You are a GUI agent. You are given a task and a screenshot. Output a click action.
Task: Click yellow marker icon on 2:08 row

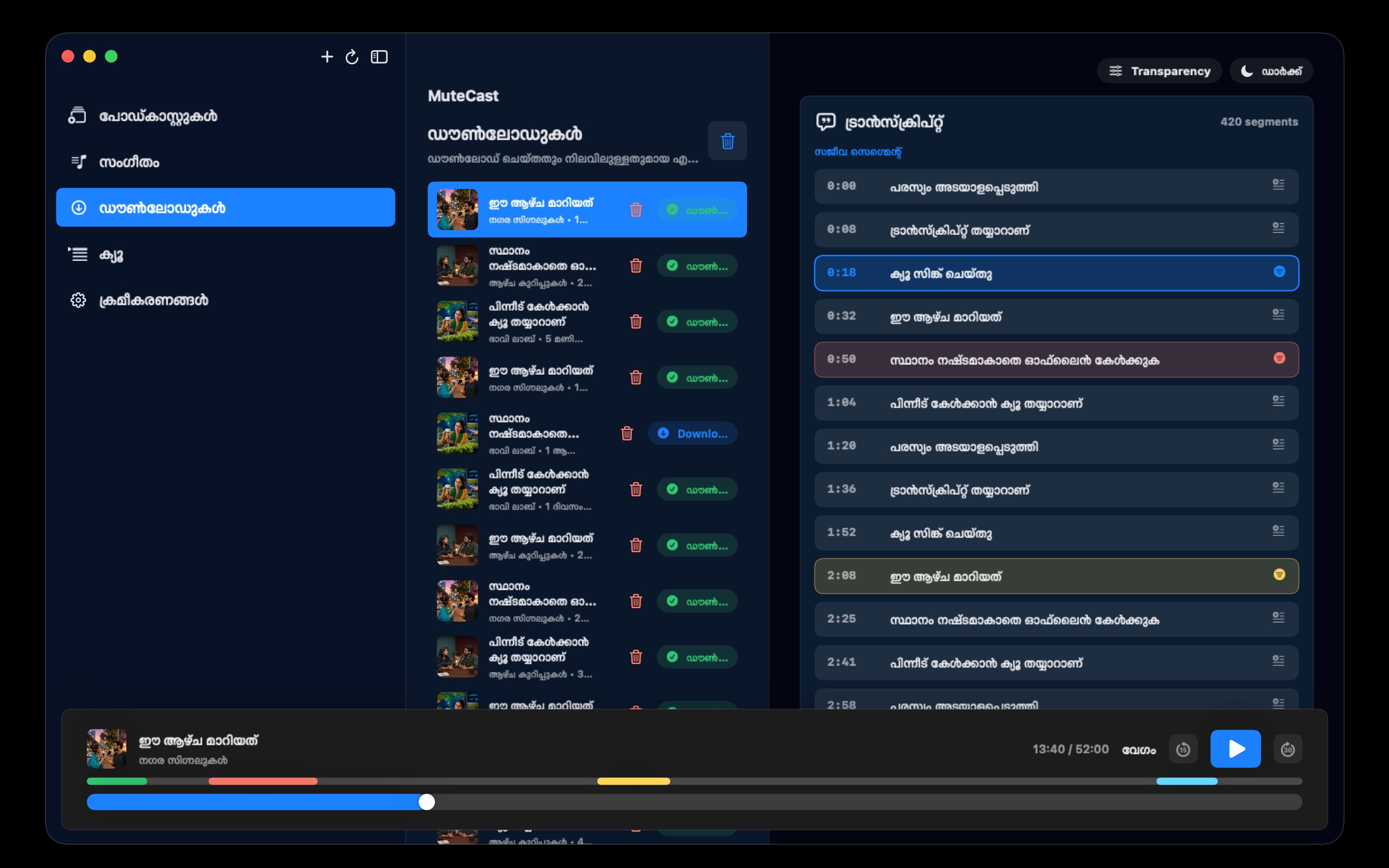click(1280, 575)
